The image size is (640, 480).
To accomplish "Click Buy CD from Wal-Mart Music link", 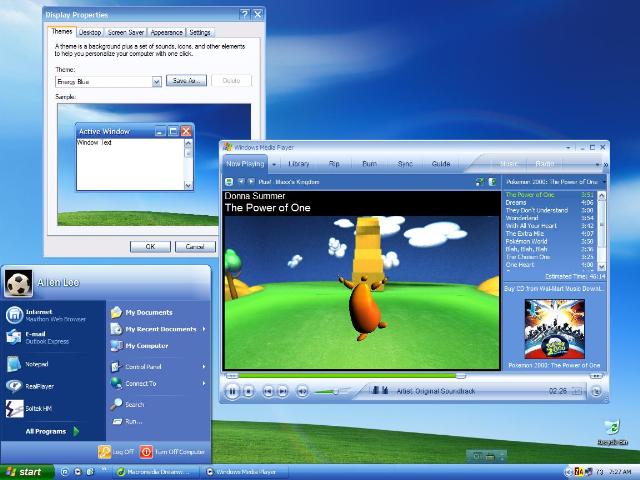I will 554,289.
